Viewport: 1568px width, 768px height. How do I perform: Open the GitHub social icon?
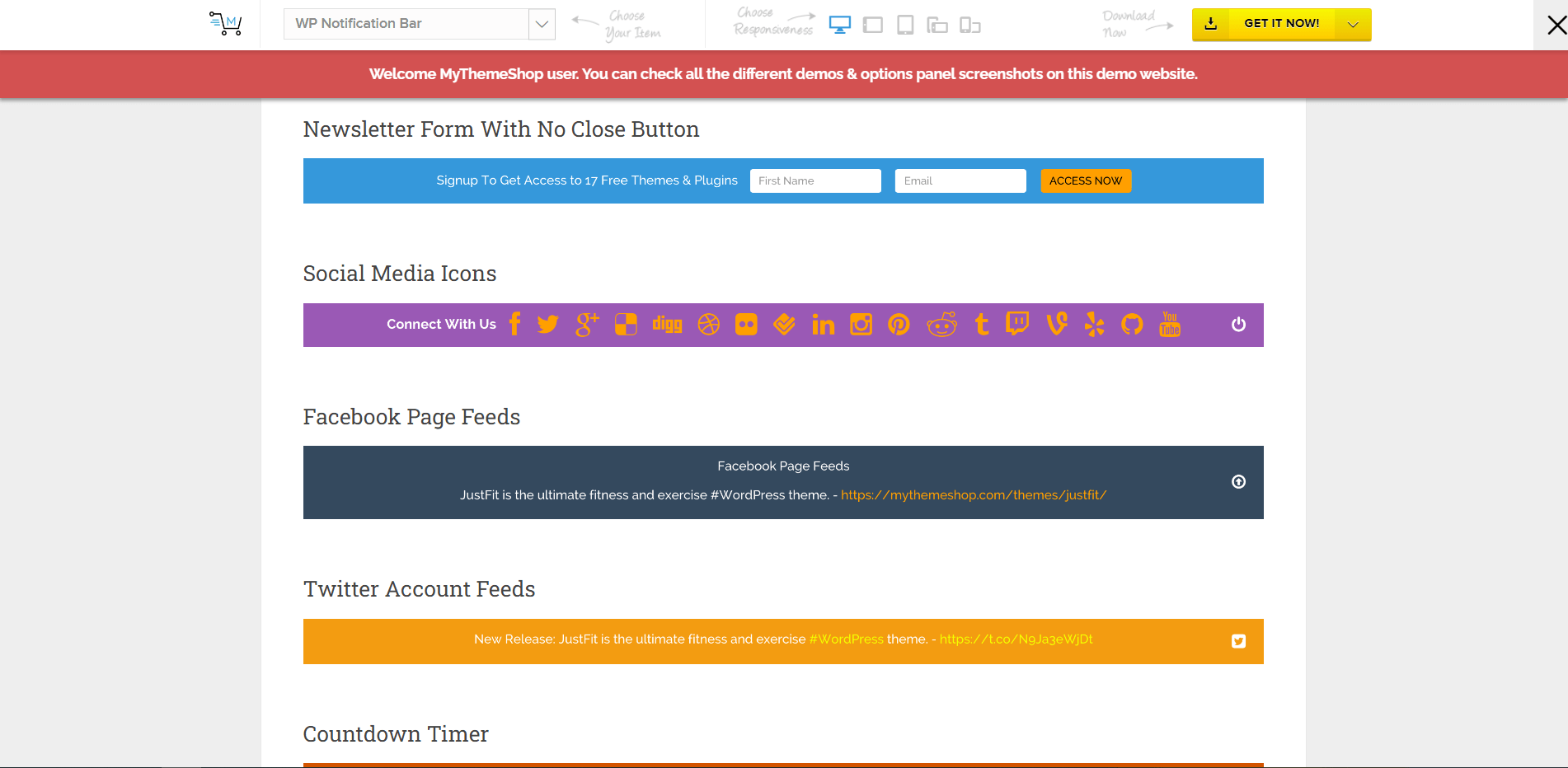(1132, 325)
